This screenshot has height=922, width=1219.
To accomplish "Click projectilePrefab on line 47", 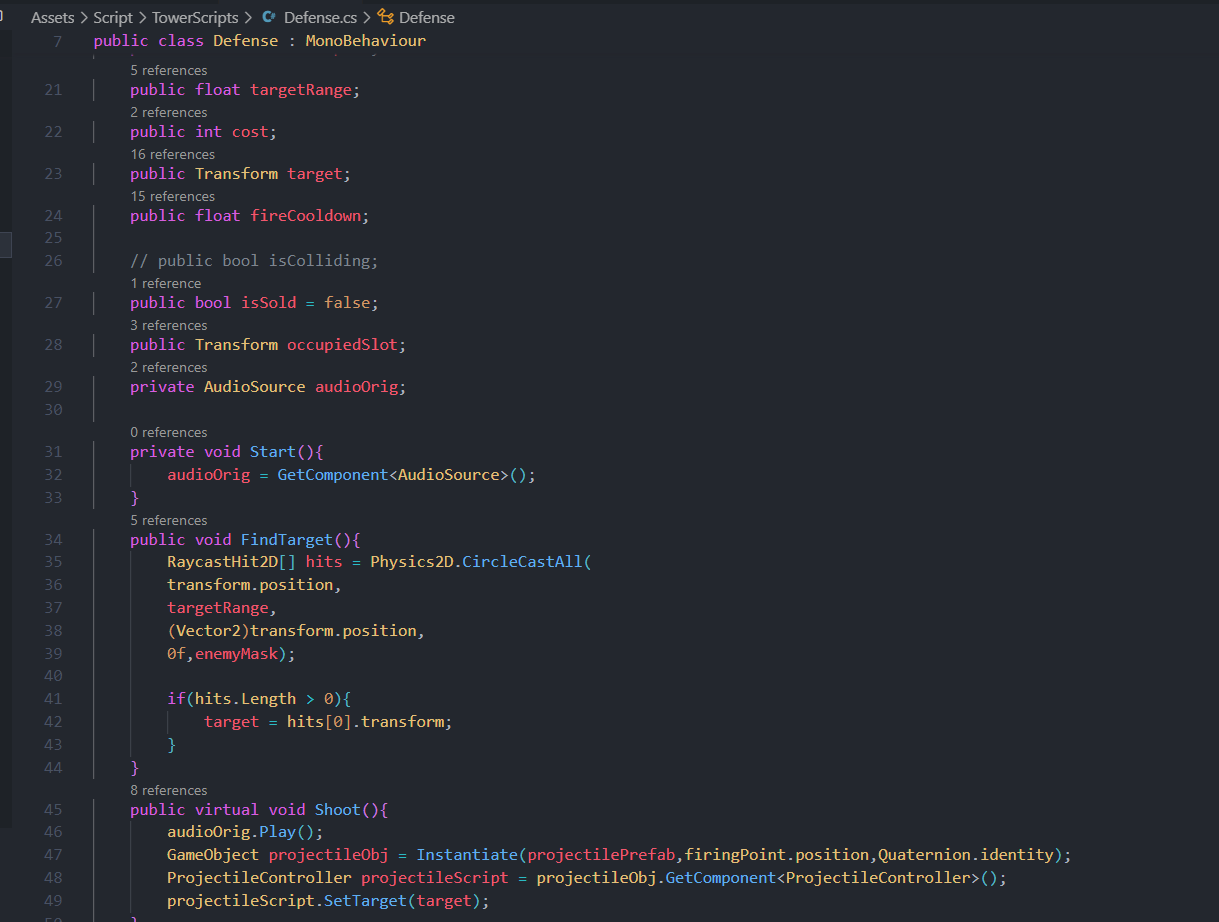I will (601, 855).
